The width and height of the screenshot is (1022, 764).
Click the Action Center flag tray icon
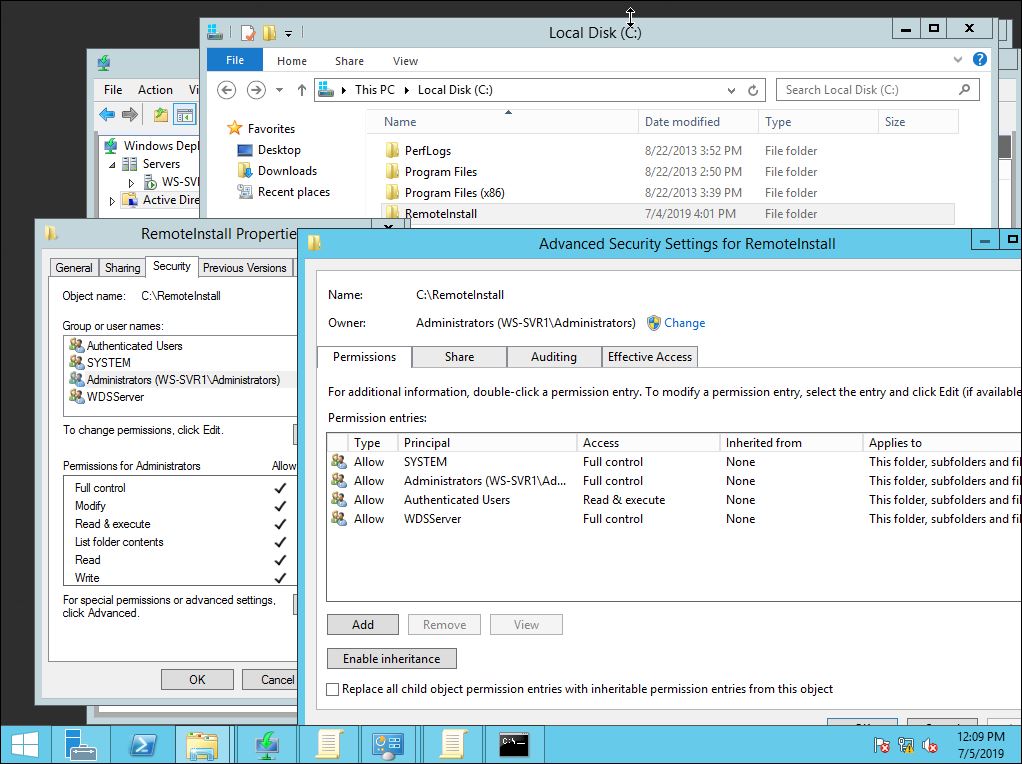tap(881, 744)
